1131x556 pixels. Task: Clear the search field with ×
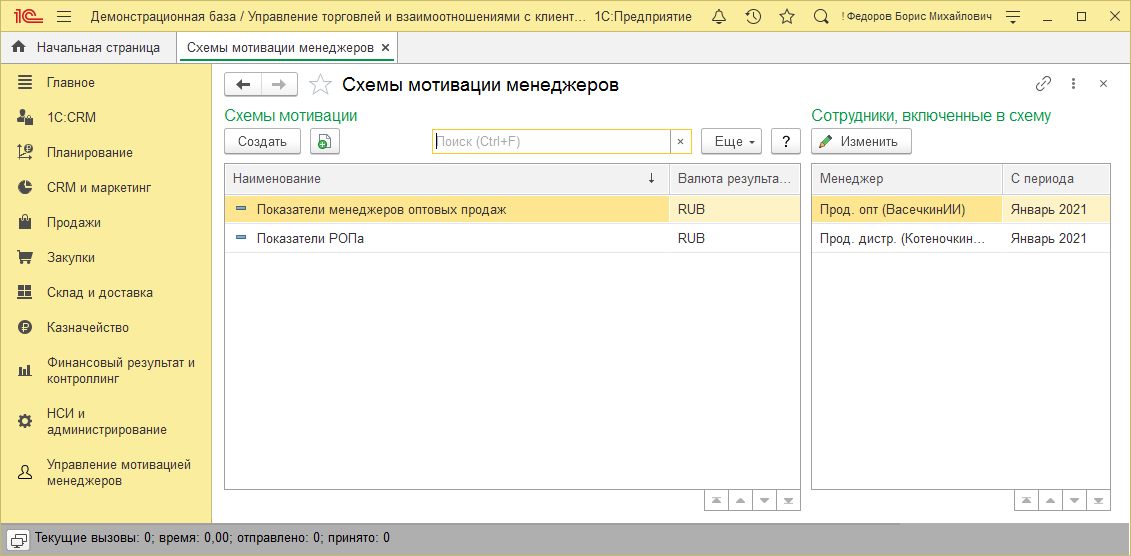[680, 141]
